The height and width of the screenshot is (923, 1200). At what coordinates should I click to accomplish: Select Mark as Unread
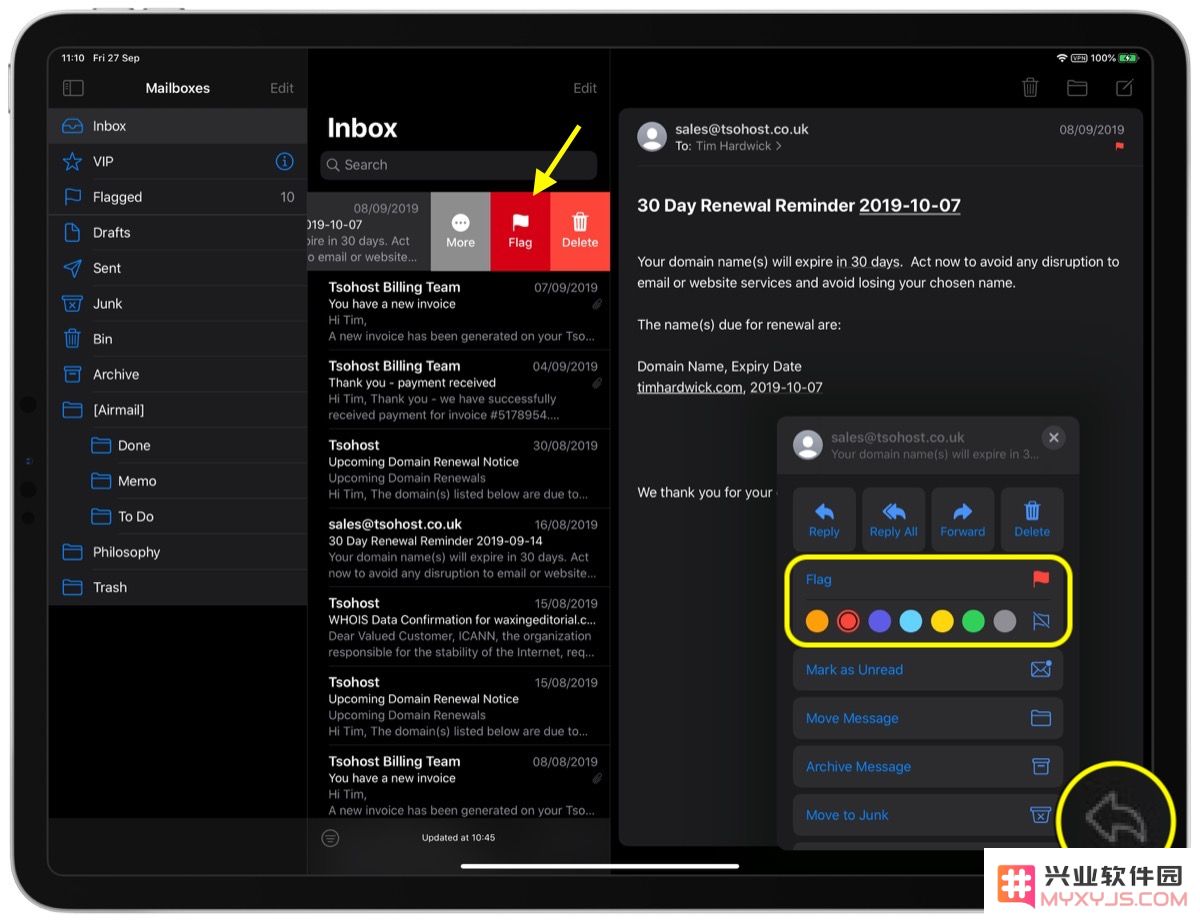pos(928,670)
